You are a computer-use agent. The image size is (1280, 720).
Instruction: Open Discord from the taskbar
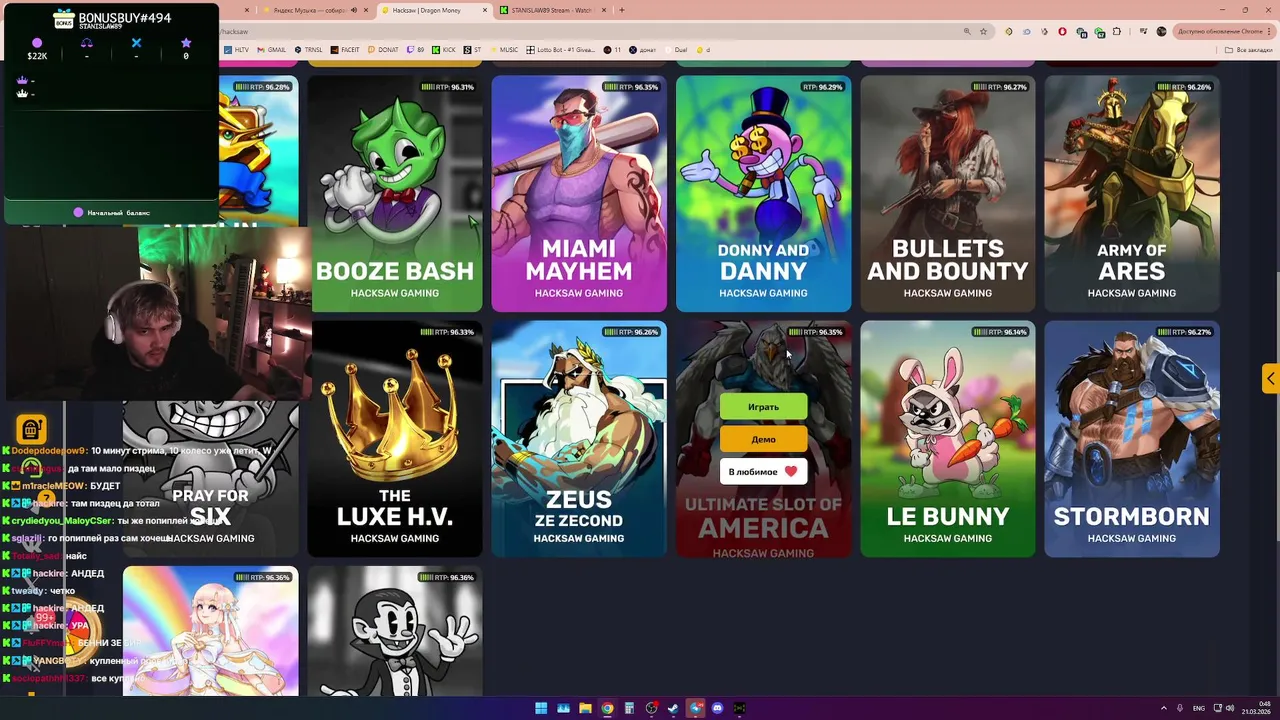click(x=717, y=708)
